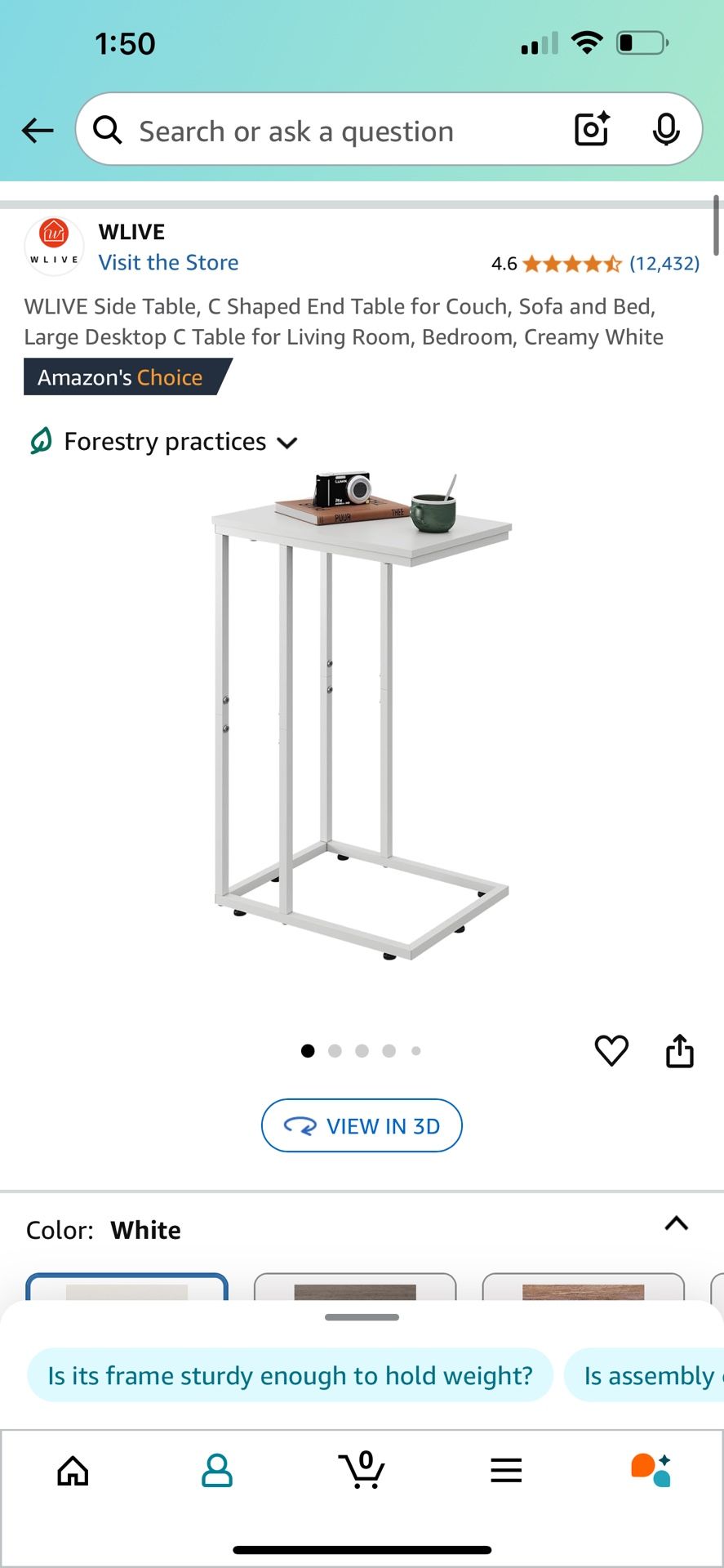Select the third rustic brown color option
Viewport: 724px width, 1568px height.
click(583, 1287)
